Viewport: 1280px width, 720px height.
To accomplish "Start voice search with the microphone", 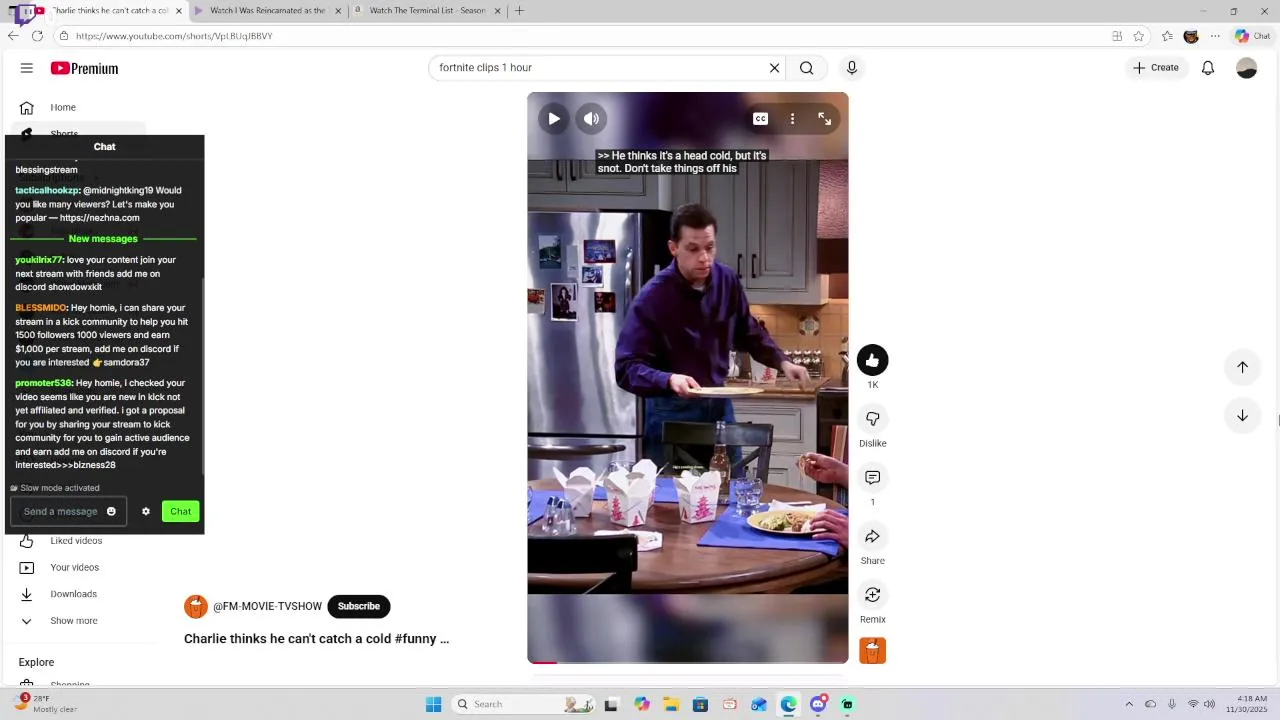I will click(x=852, y=68).
